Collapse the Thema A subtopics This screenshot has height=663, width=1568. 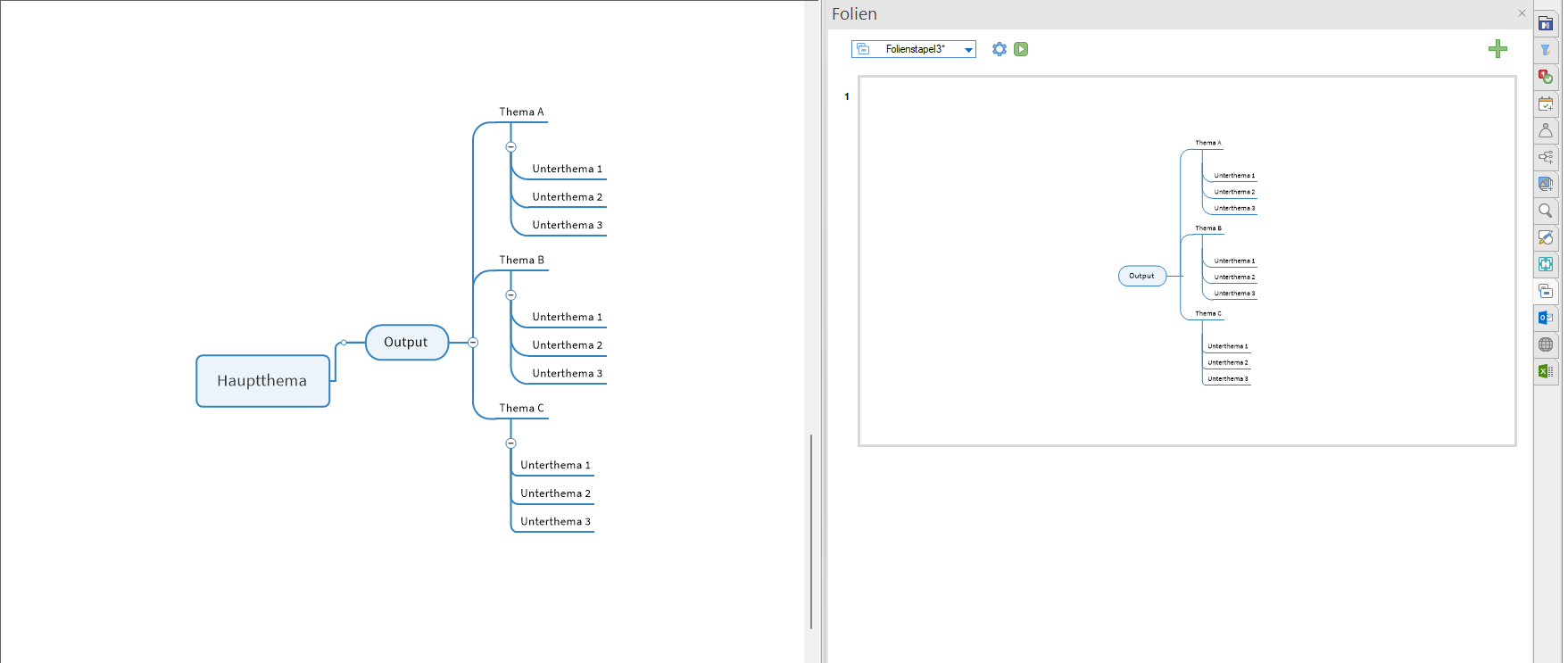[x=510, y=146]
